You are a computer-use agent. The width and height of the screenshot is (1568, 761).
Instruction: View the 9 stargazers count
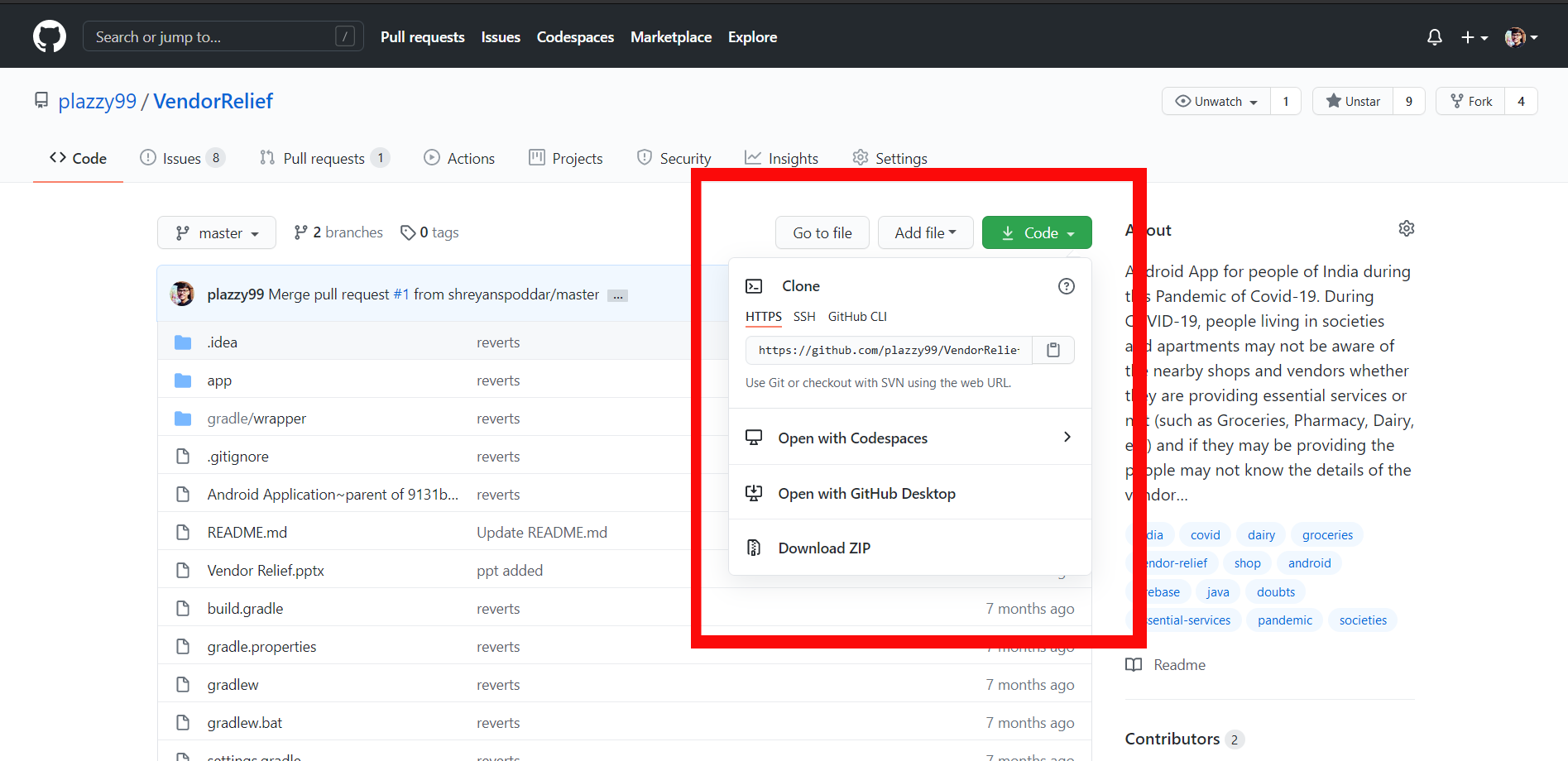1409,101
